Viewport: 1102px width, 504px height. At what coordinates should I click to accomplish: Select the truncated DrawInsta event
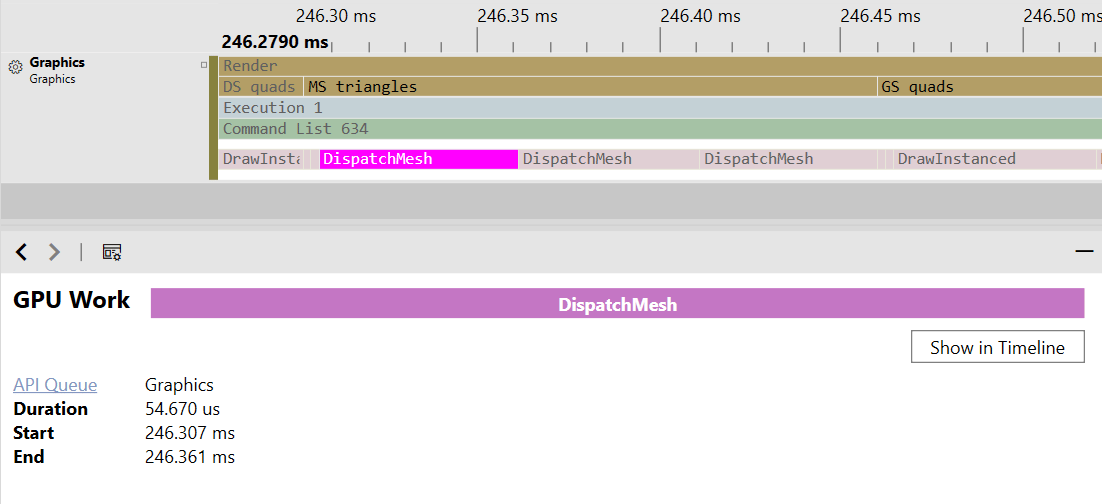pos(261,159)
